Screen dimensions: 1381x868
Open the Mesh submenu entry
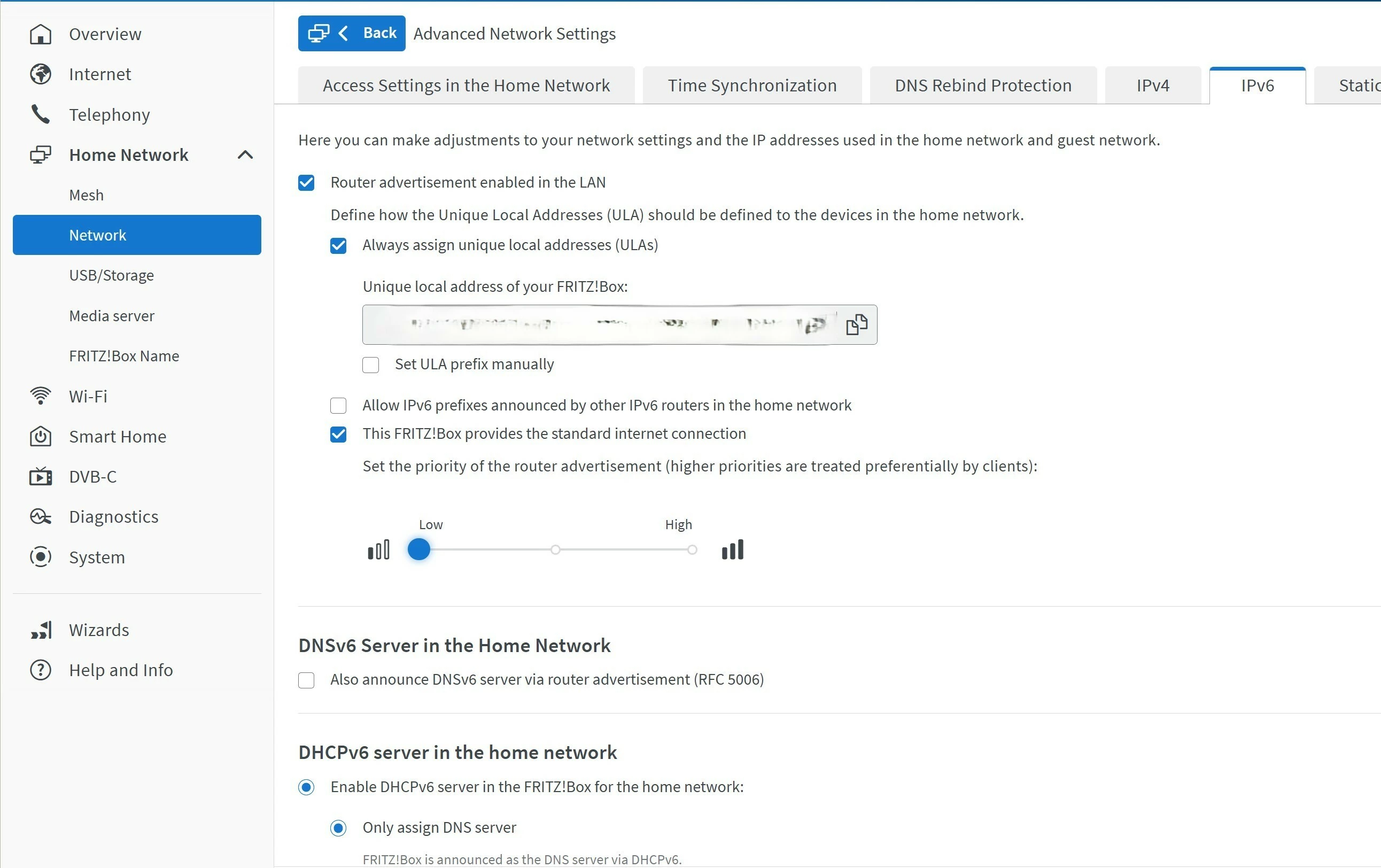86,195
